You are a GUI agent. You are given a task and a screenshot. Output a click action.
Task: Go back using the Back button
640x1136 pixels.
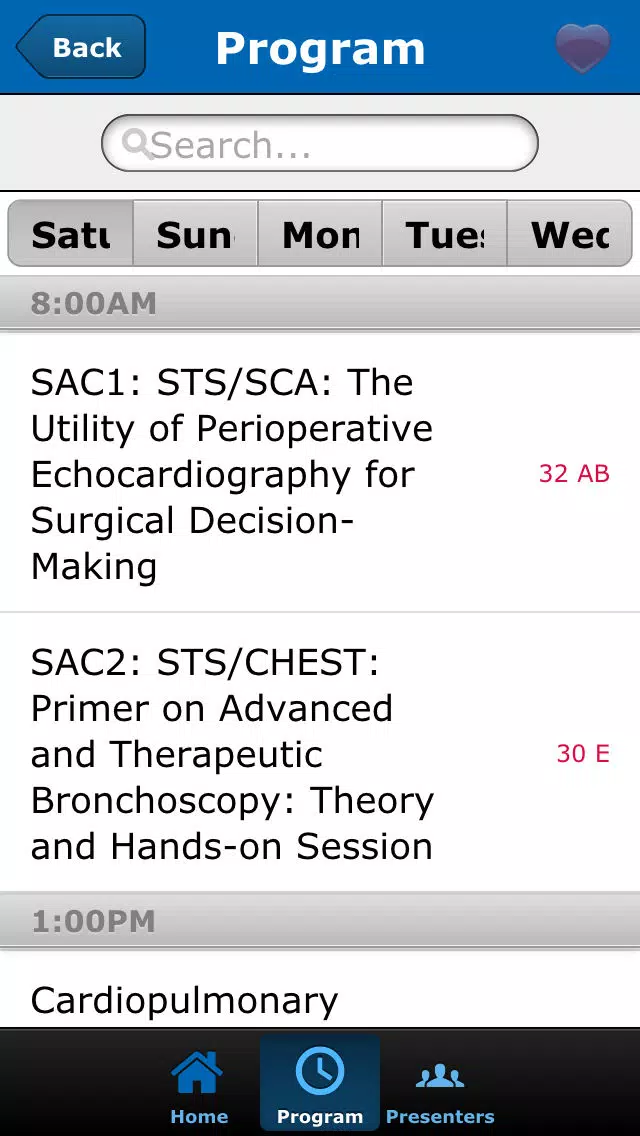80,47
